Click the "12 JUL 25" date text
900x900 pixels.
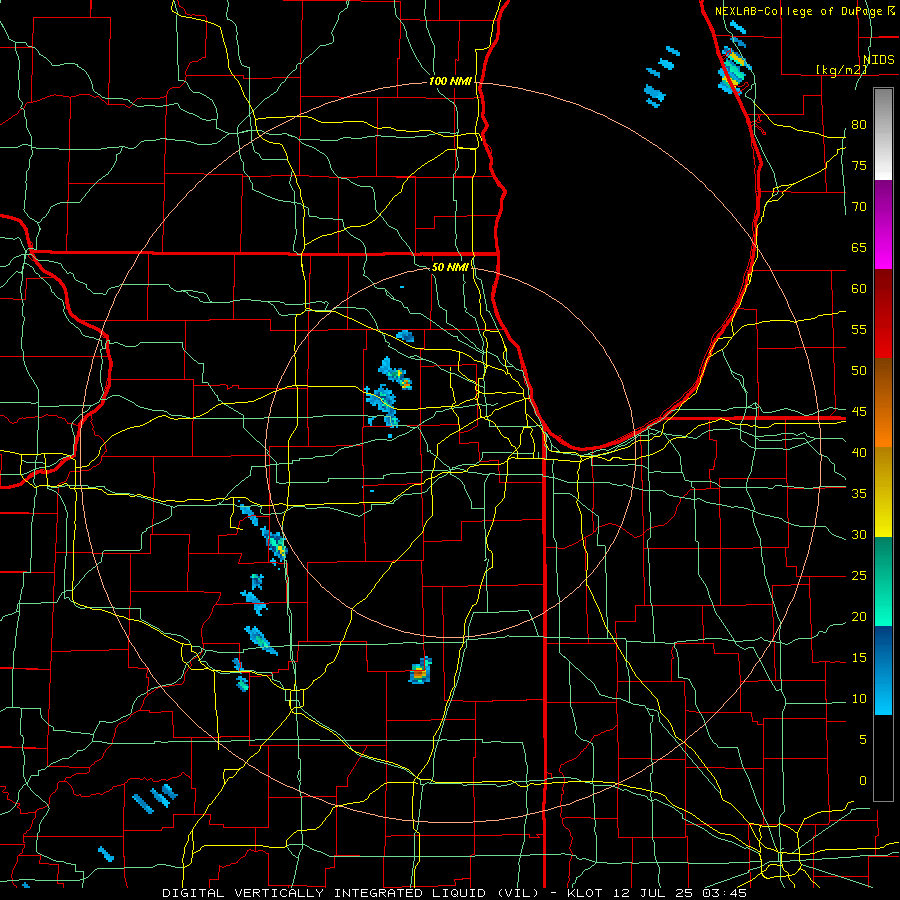[x=654, y=893]
